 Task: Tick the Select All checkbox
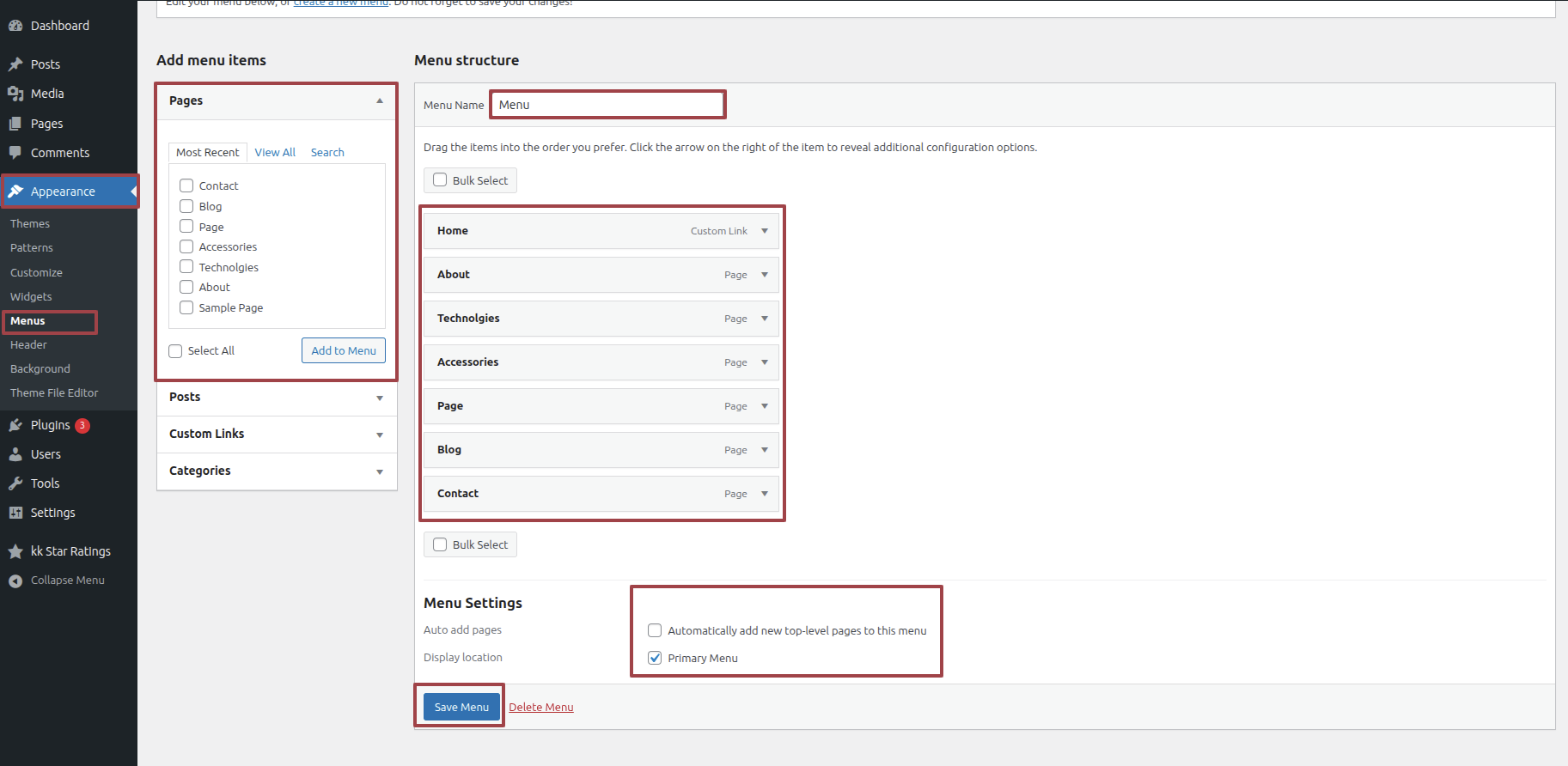(175, 351)
